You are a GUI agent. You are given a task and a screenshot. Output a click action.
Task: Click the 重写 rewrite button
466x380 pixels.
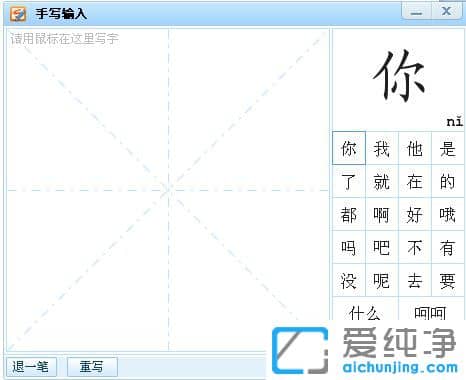[x=92, y=367]
